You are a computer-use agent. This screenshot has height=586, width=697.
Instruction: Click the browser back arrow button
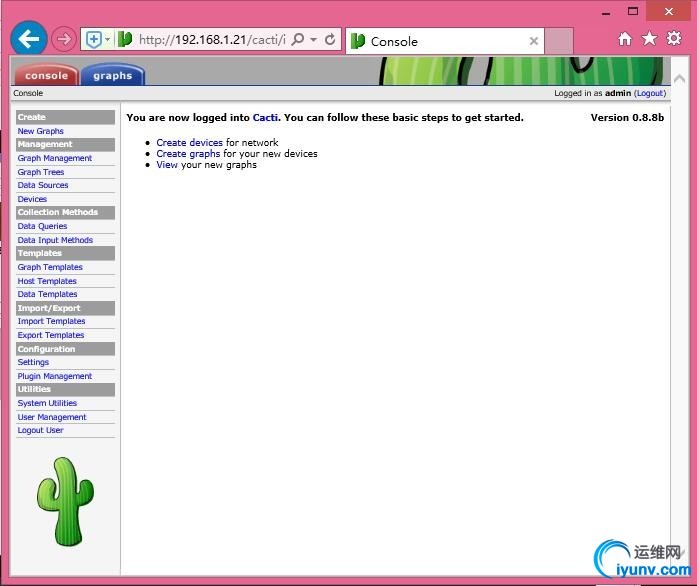(x=29, y=39)
